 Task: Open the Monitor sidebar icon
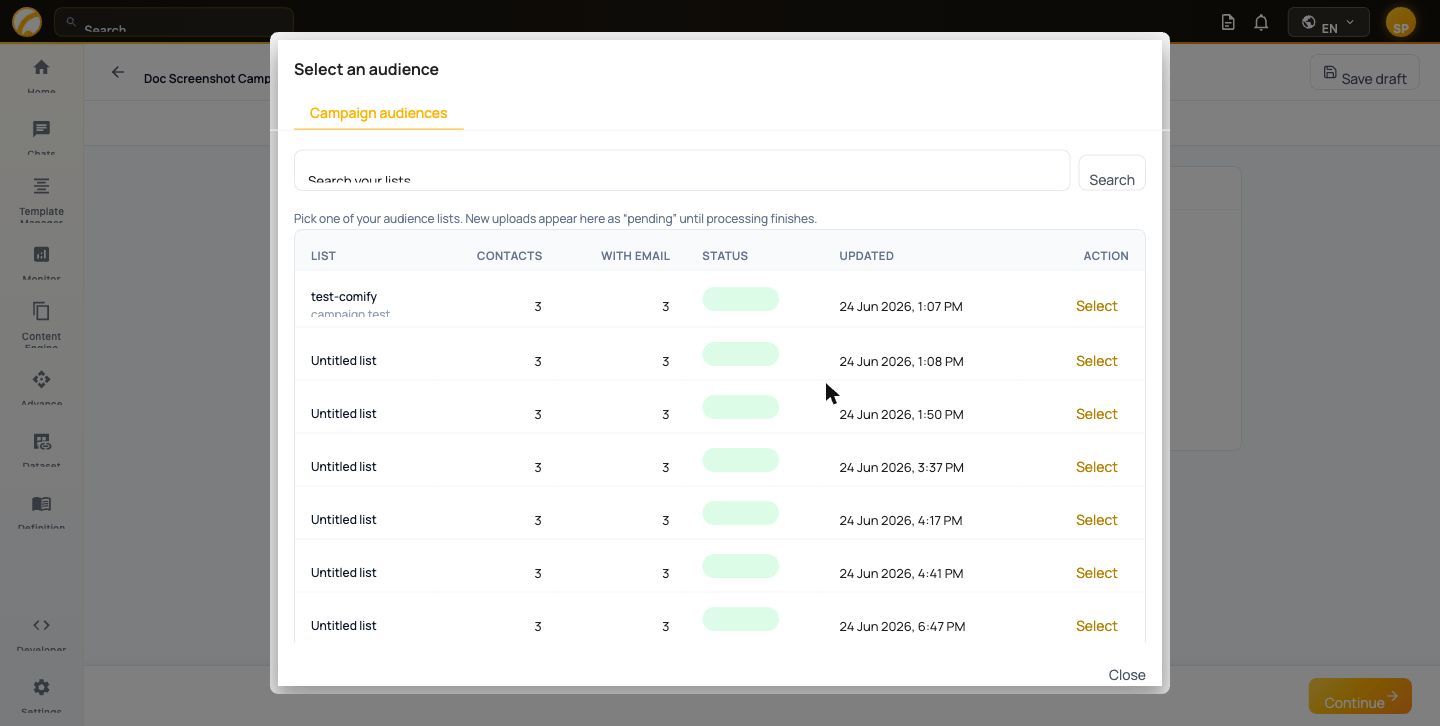(x=41, y=254)
